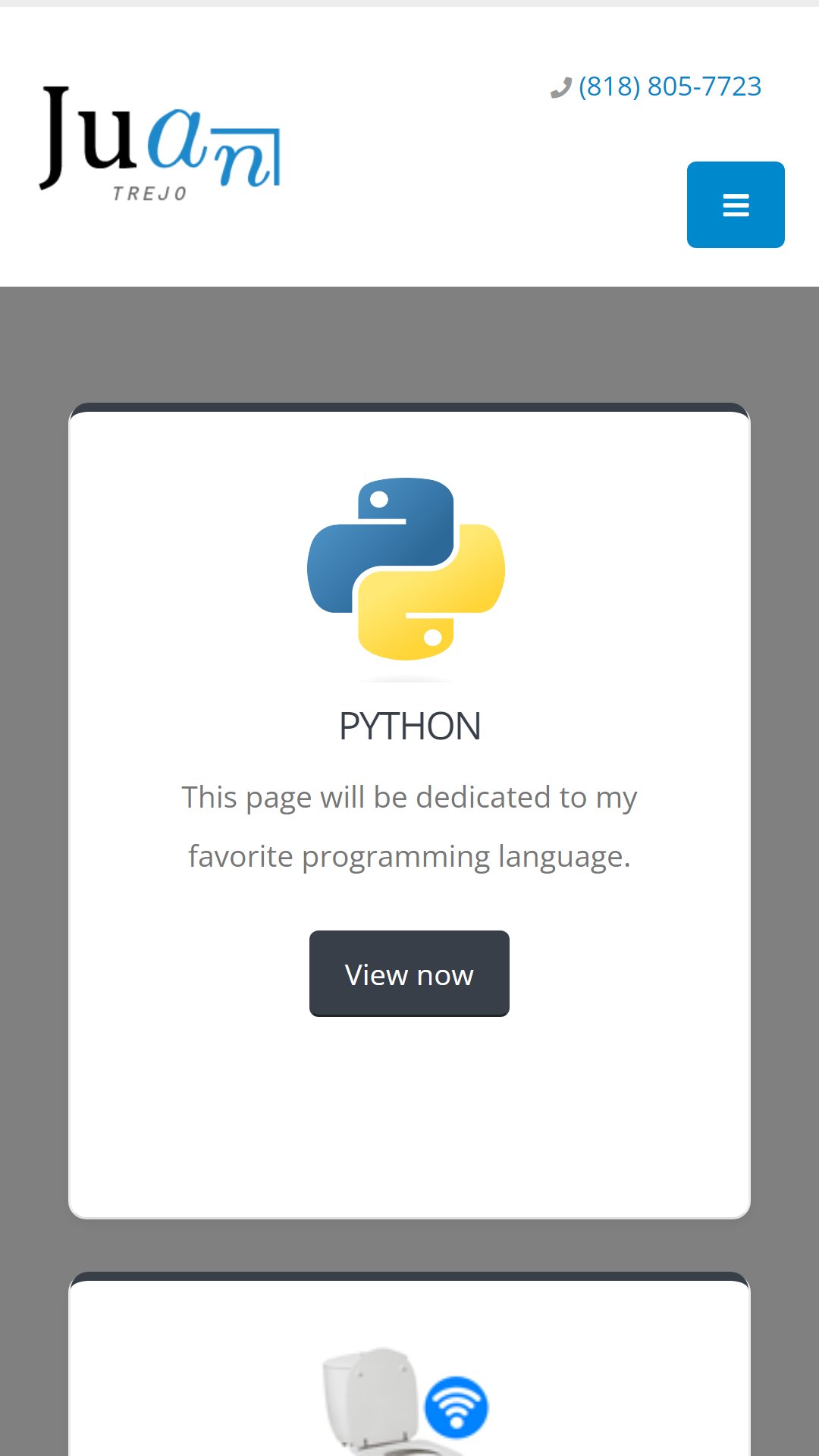Screen dimensions: 819x1456
Task: Call the (818) 805-7723 phone link
Action: click(670, 86)
